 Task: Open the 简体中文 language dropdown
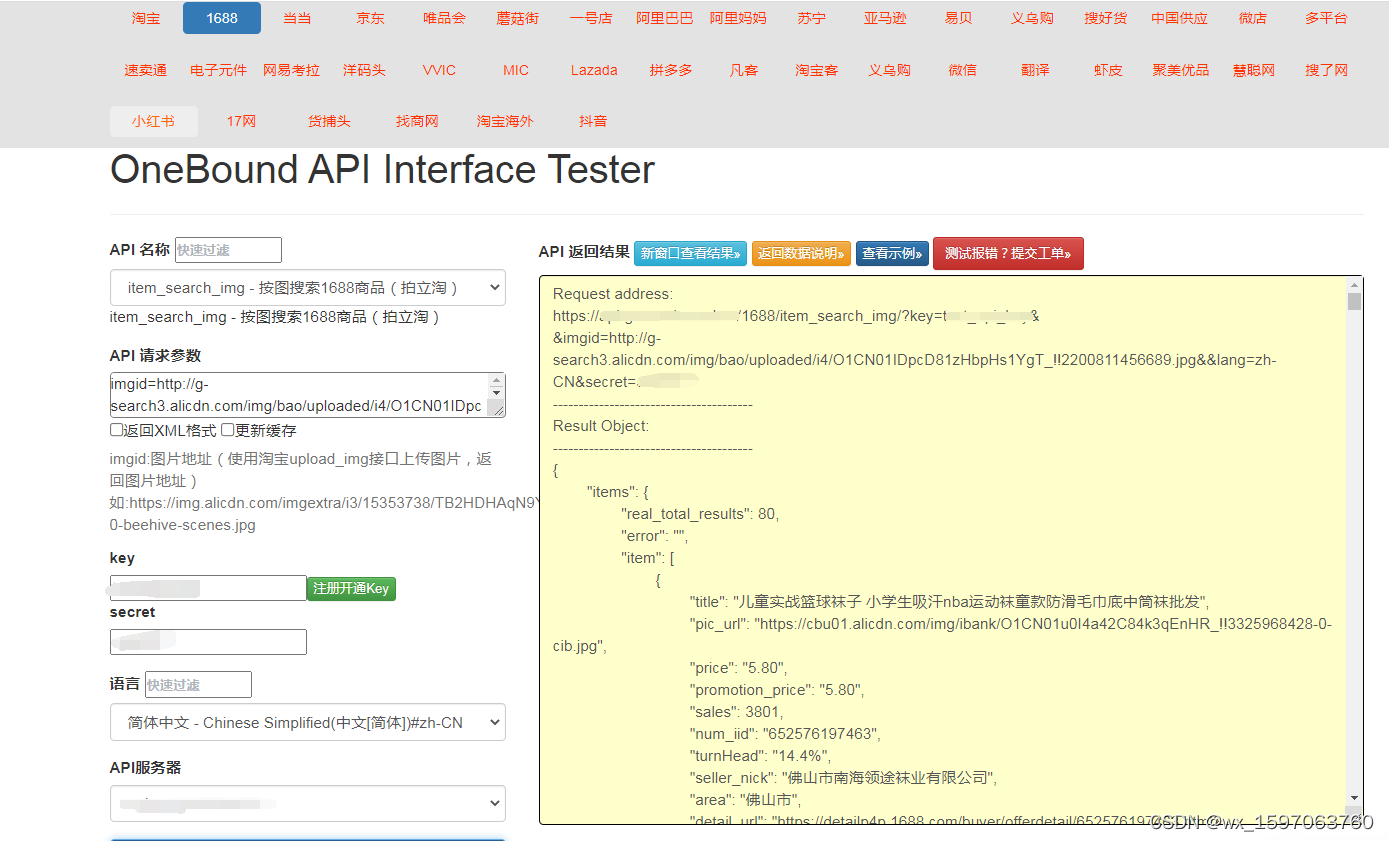(308, 722)
